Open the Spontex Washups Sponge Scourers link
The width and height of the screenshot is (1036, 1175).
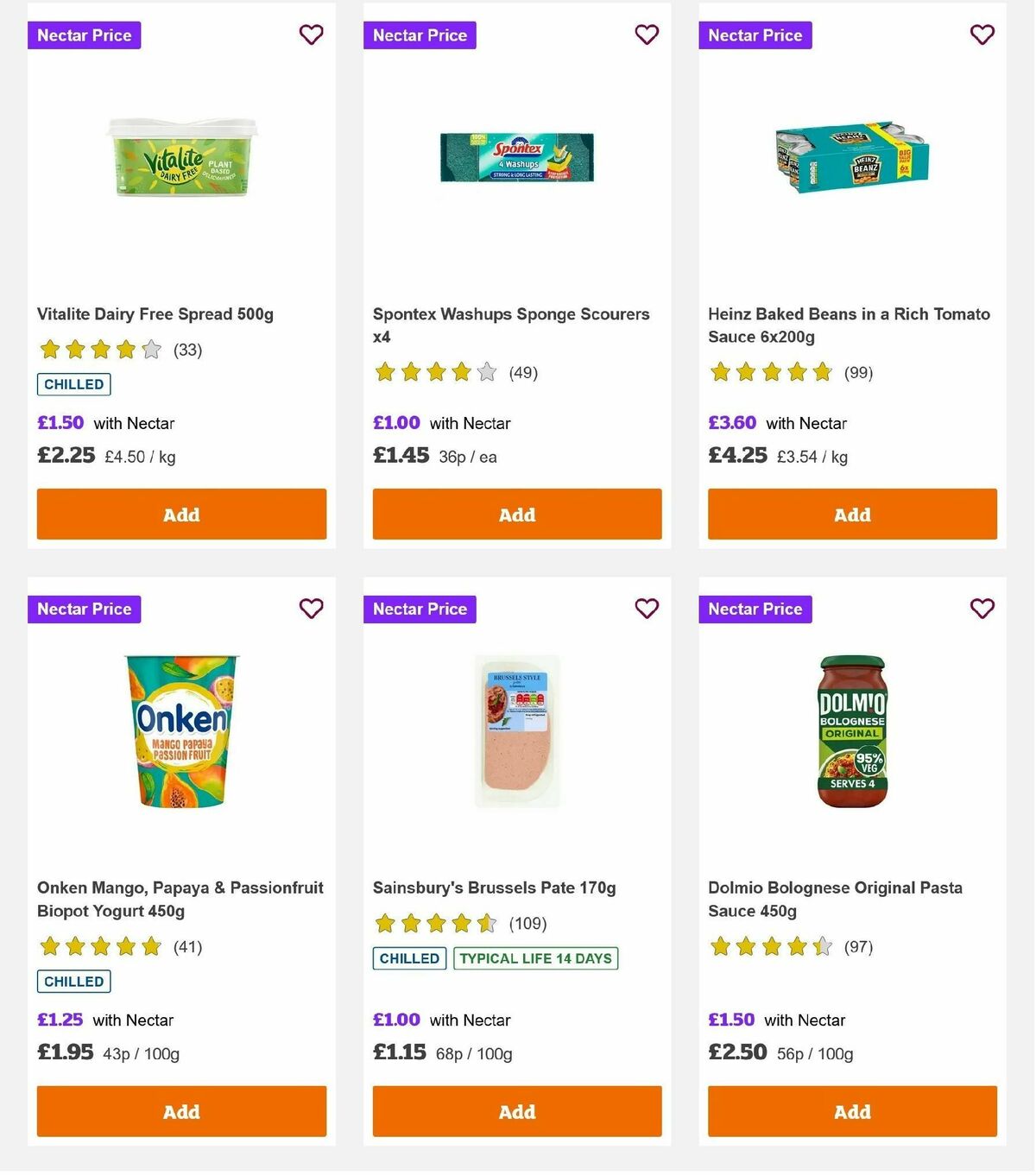(509, 325)
